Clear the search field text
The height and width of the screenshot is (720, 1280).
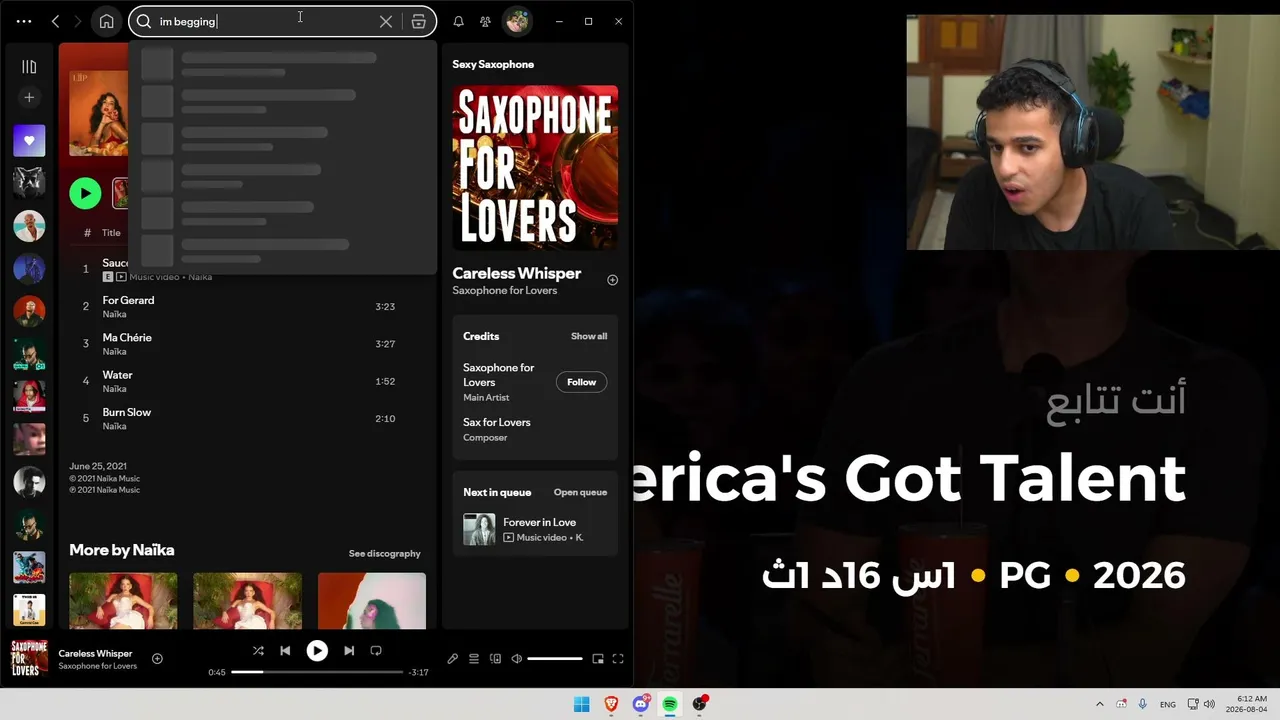[x=386, y=21]
